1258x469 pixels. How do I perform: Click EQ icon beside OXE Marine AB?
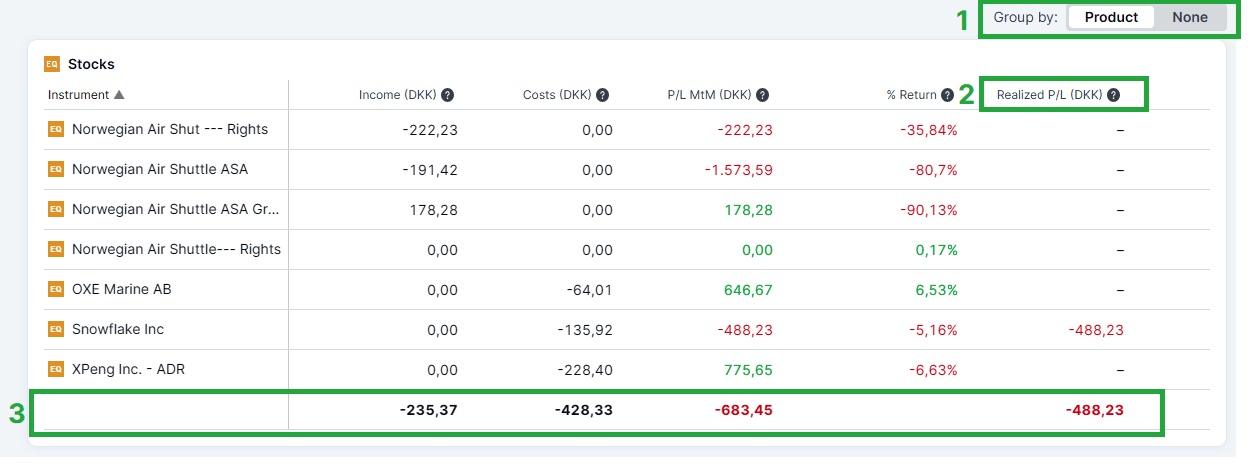[56, 289]
